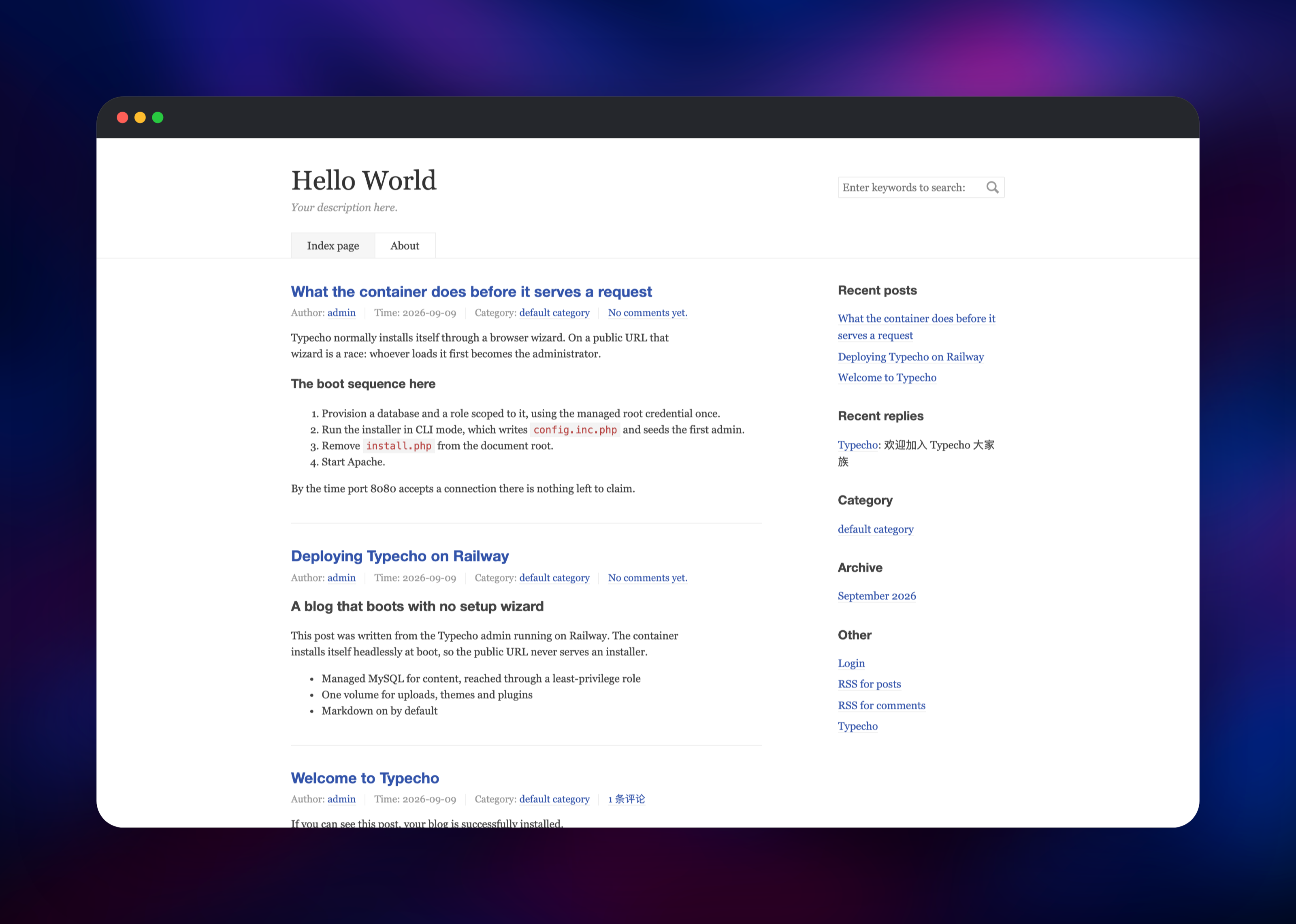Open sidebar recent post 'Welcome to Typecho'
The width and height of the screenshot is (1296, 924).
[x=887, y=377]
